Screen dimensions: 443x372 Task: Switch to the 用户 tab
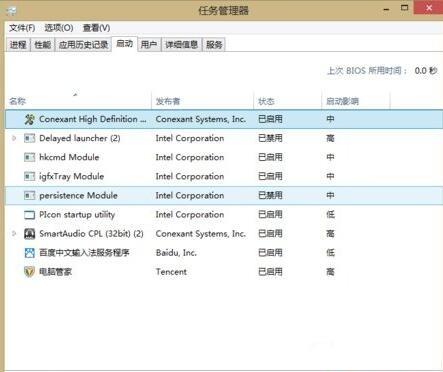point(149,45)
